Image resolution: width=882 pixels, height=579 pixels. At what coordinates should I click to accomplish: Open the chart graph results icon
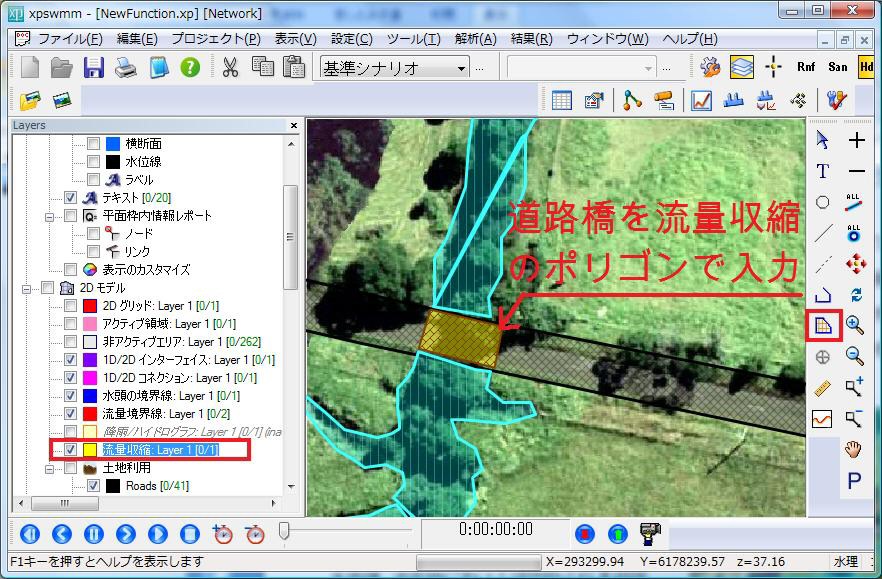(701, 101)
